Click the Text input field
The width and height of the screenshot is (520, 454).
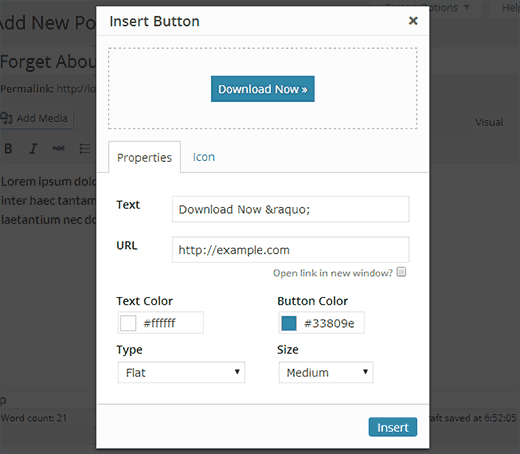pyautogui.click(x=290, y=209)
